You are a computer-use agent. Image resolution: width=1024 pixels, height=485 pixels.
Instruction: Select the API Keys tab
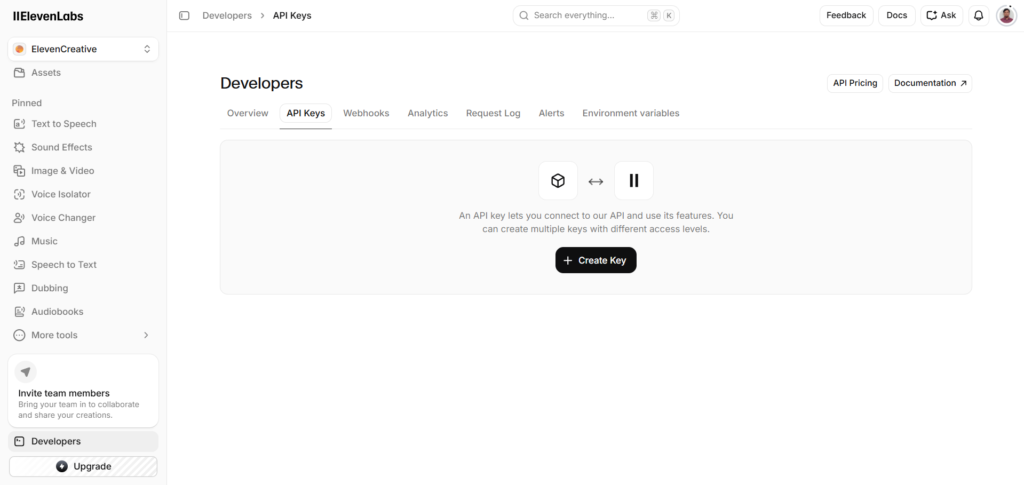pos(306,113)
